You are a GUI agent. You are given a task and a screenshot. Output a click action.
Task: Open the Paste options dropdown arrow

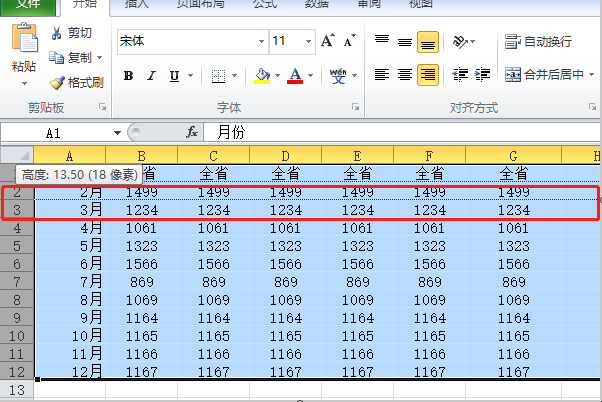(x=24, y=83)
